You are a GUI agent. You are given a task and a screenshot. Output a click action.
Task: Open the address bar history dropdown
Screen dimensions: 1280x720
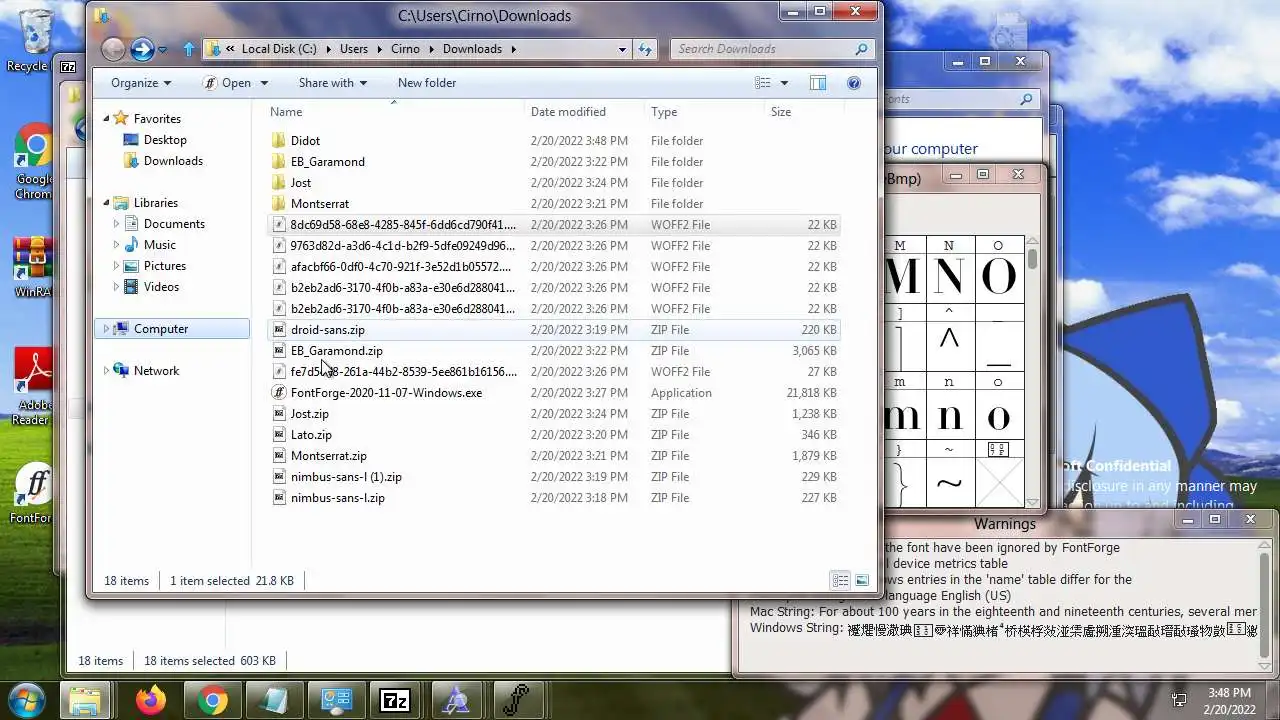[x=622, y=49]
